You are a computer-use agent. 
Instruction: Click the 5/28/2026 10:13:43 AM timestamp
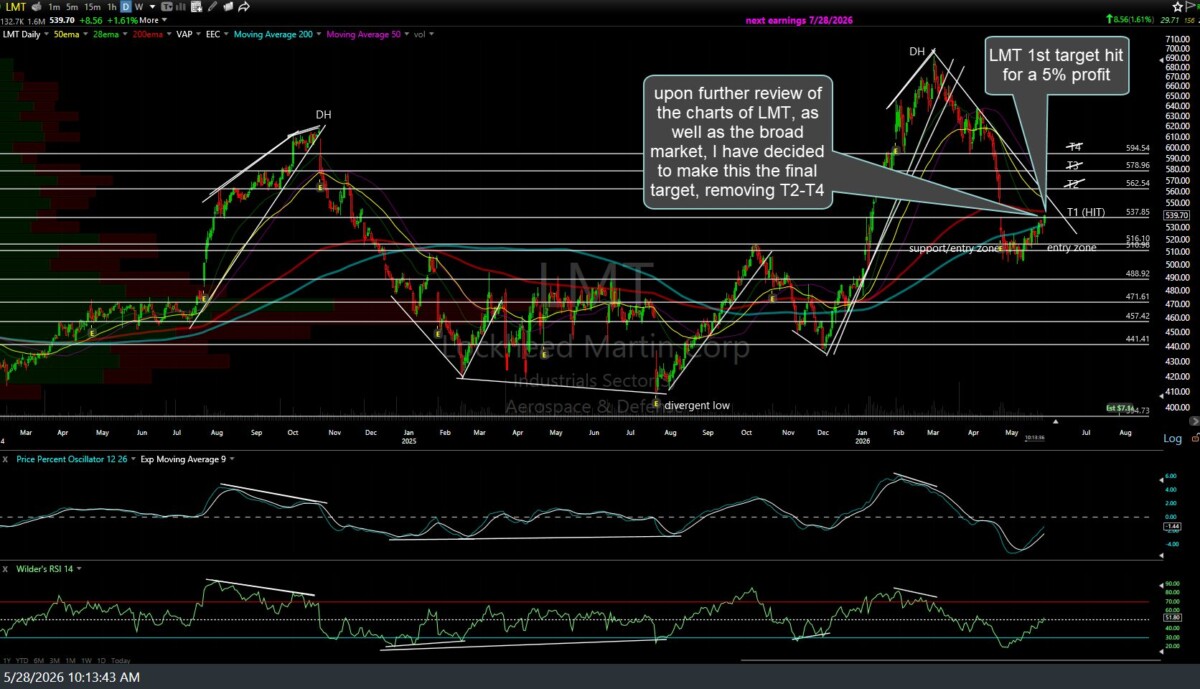pyautogui.click(x=71, y=678)
